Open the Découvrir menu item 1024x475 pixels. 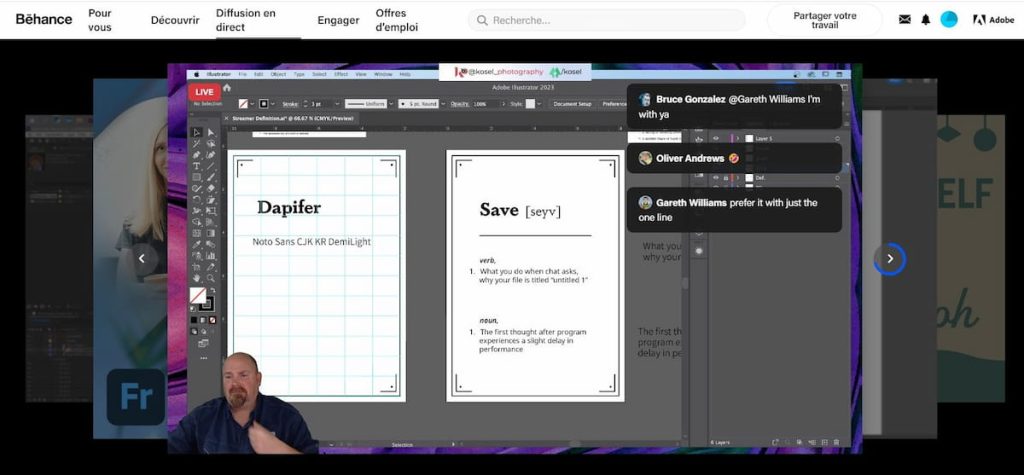point(175,20)
